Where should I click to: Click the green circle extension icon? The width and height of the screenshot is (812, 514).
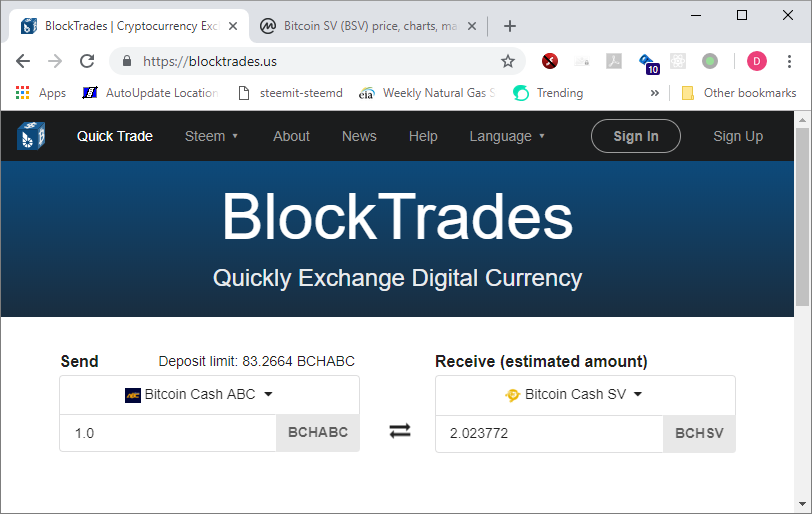(x=709, y=61)
